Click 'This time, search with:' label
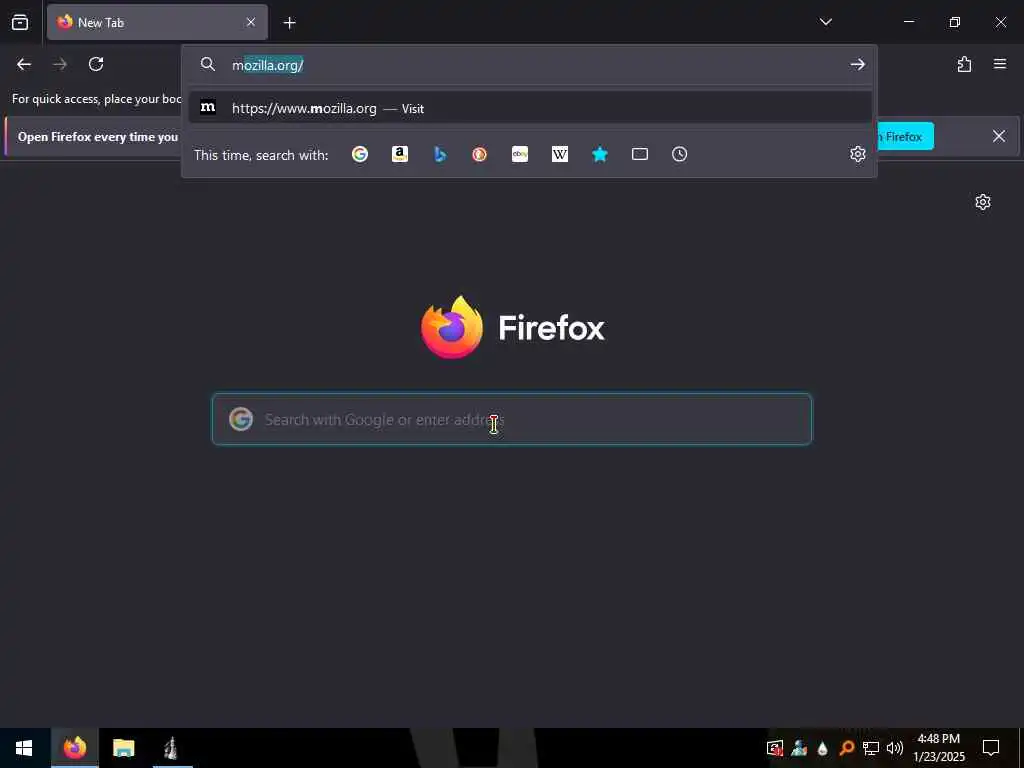The width and height of the screenshot is (1024, 768). (261, 155)
